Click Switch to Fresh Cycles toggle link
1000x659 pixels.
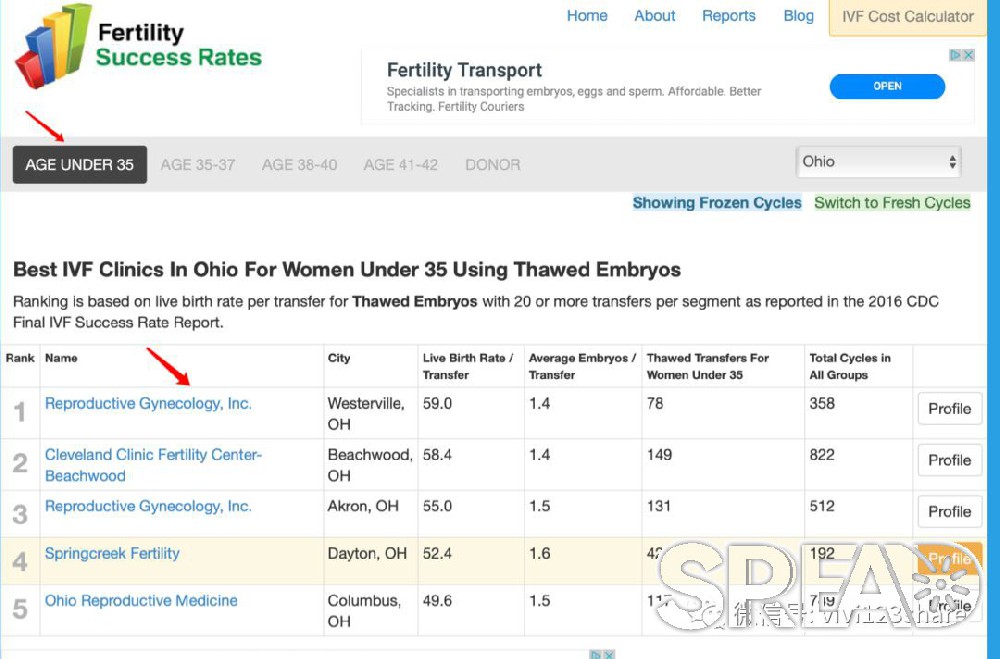[892, 203]
